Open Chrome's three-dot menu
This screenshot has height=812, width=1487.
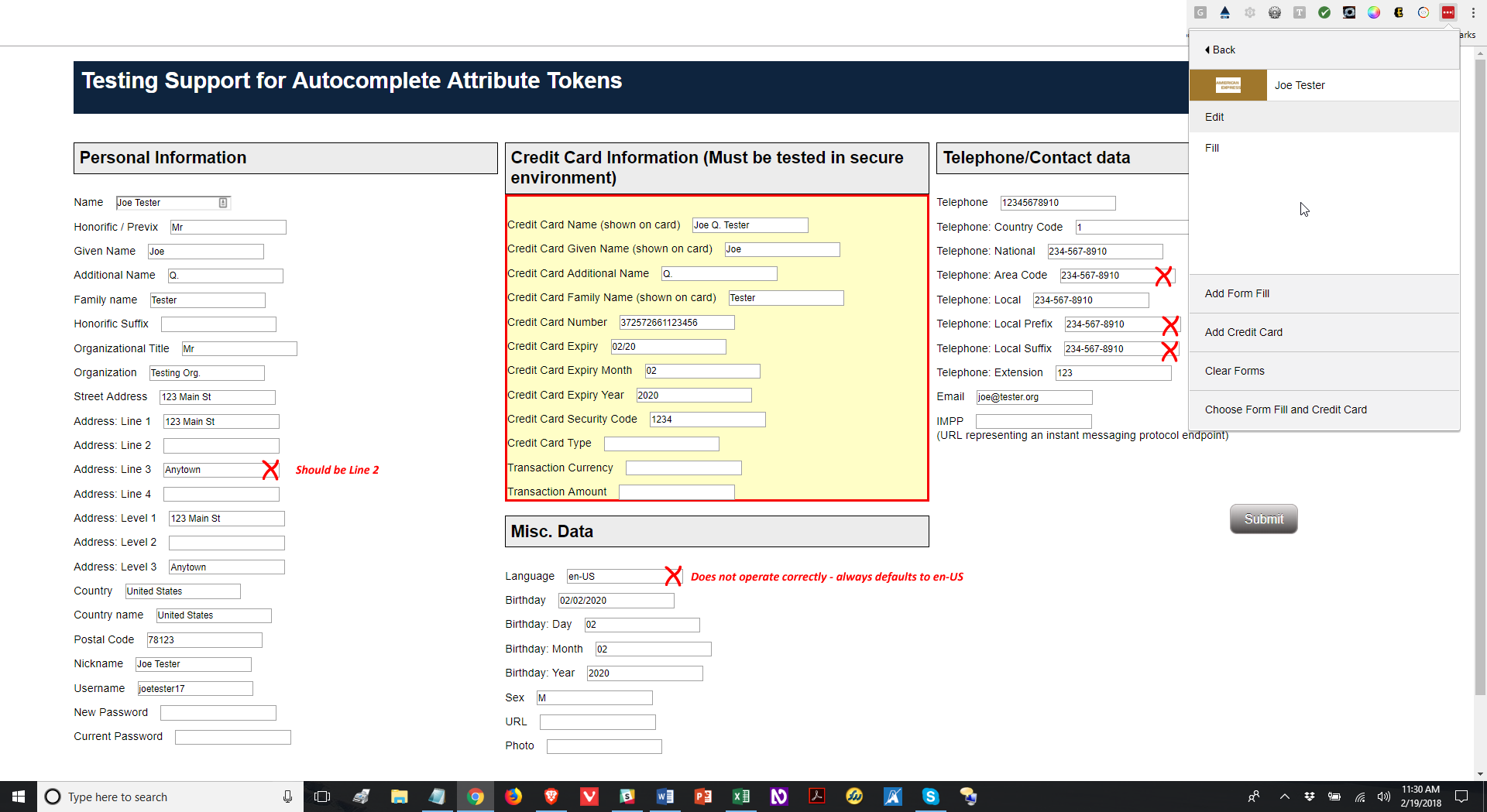(x=1473, y=12)
